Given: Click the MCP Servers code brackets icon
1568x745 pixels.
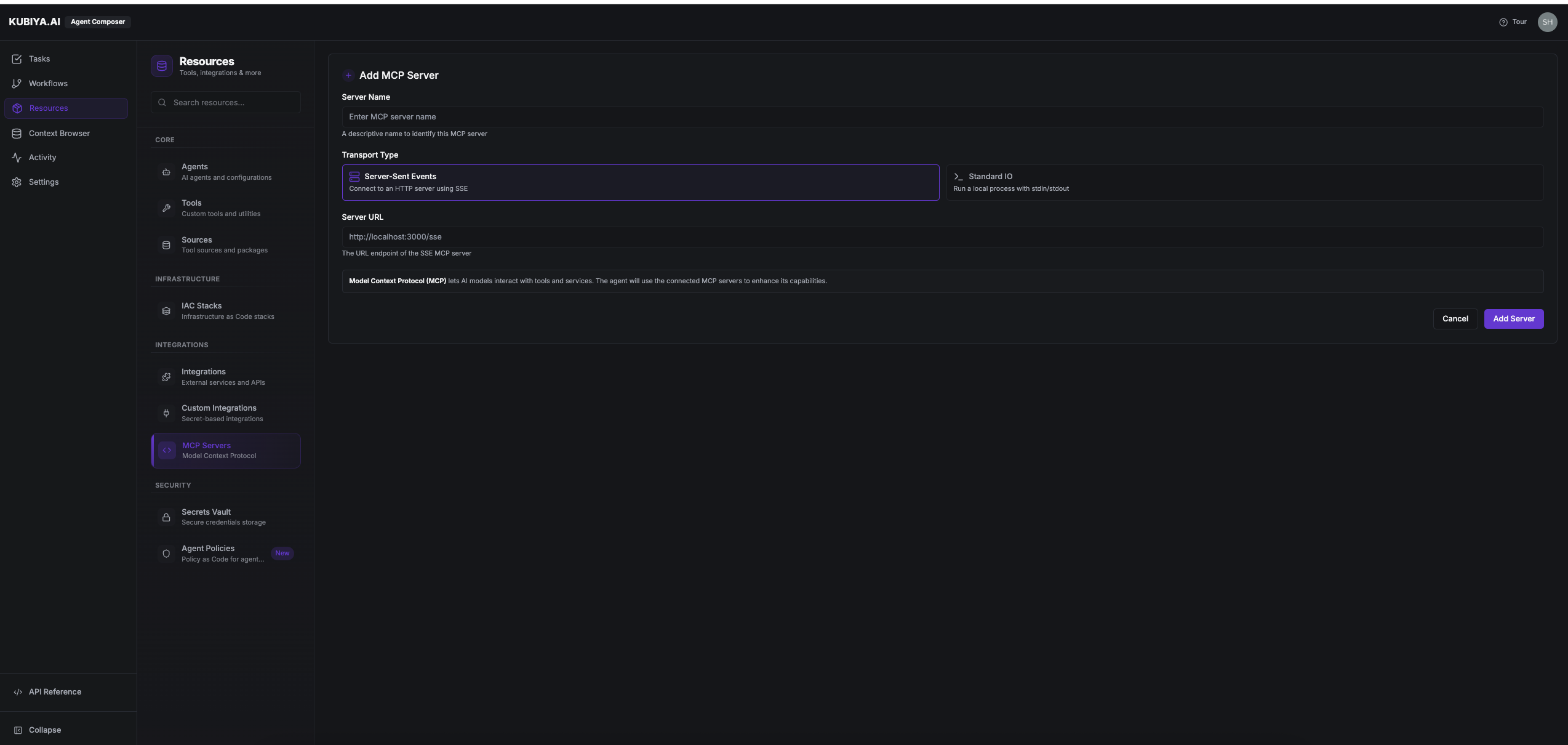Looking at the screenshot, I should click(167, 451).
